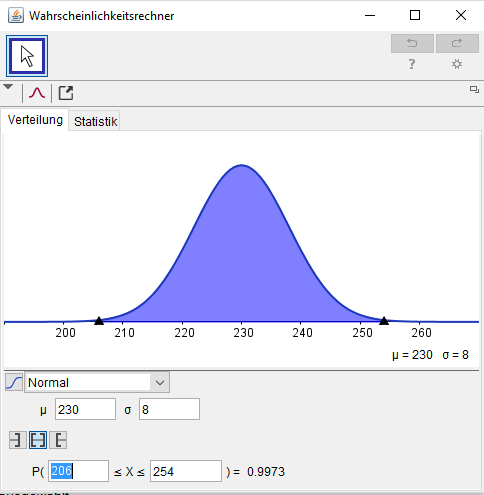Viewport: 484px width, 495px height.
Task: Click axis label 200
Action: click(x=65, y=333)
